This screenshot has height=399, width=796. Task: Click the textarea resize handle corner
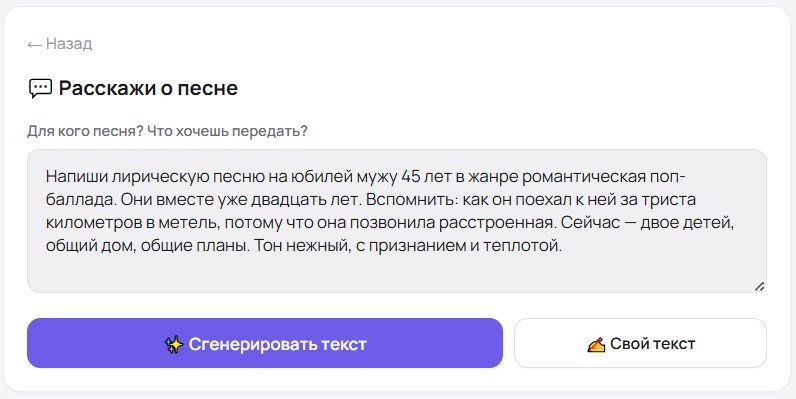pyautogui.click(x=759, y=286)
